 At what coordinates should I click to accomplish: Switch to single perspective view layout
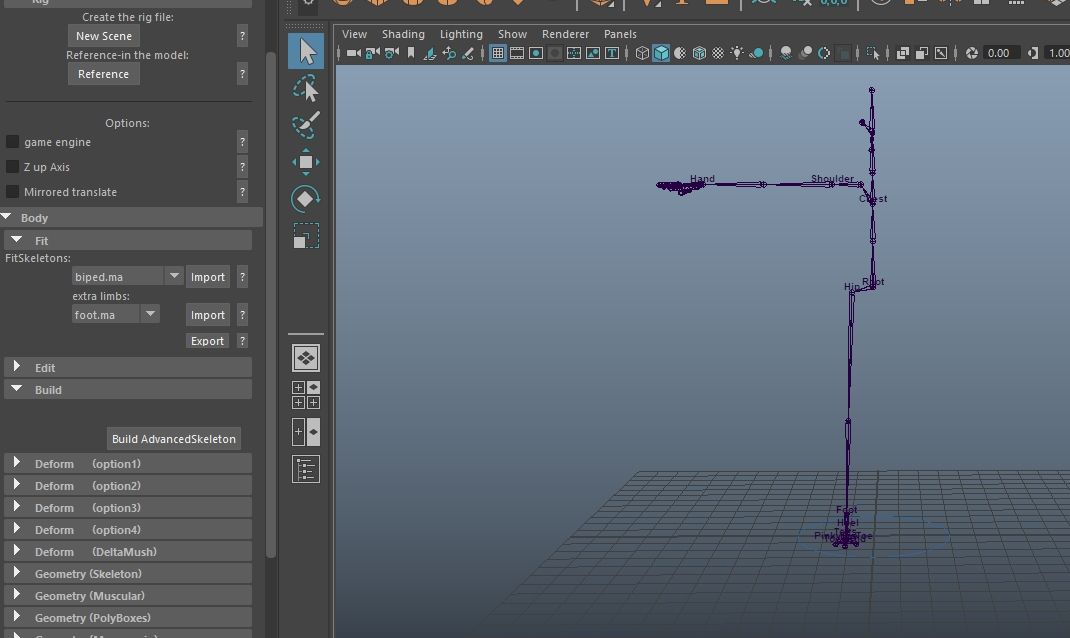click(306, 358)
